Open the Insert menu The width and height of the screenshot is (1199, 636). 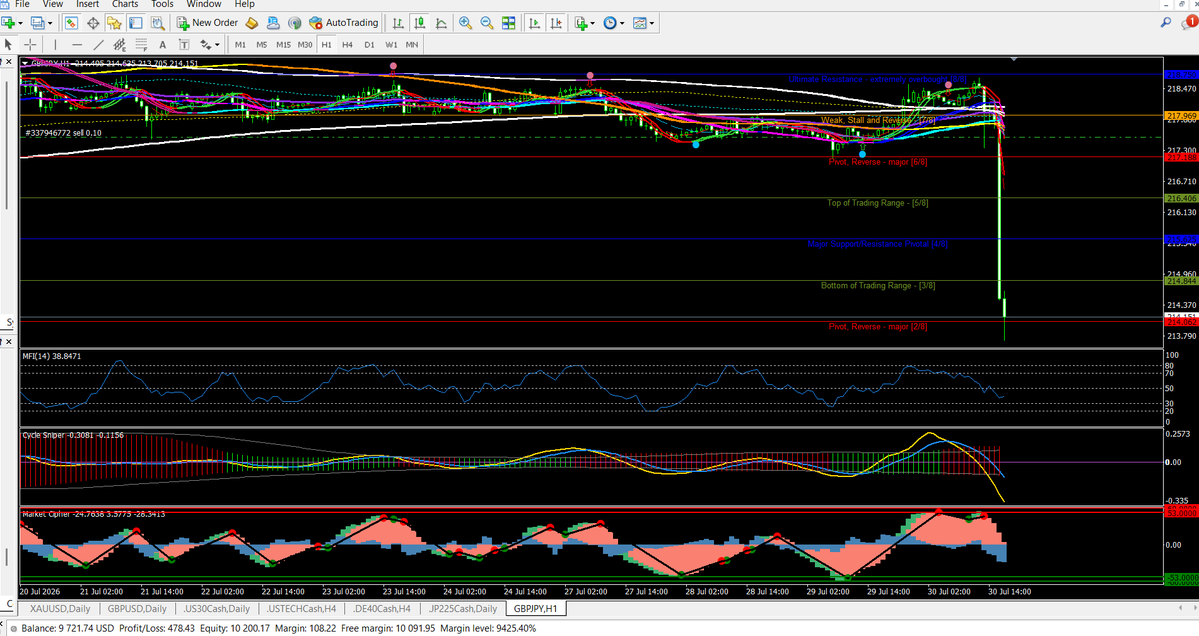coord(87,5)
